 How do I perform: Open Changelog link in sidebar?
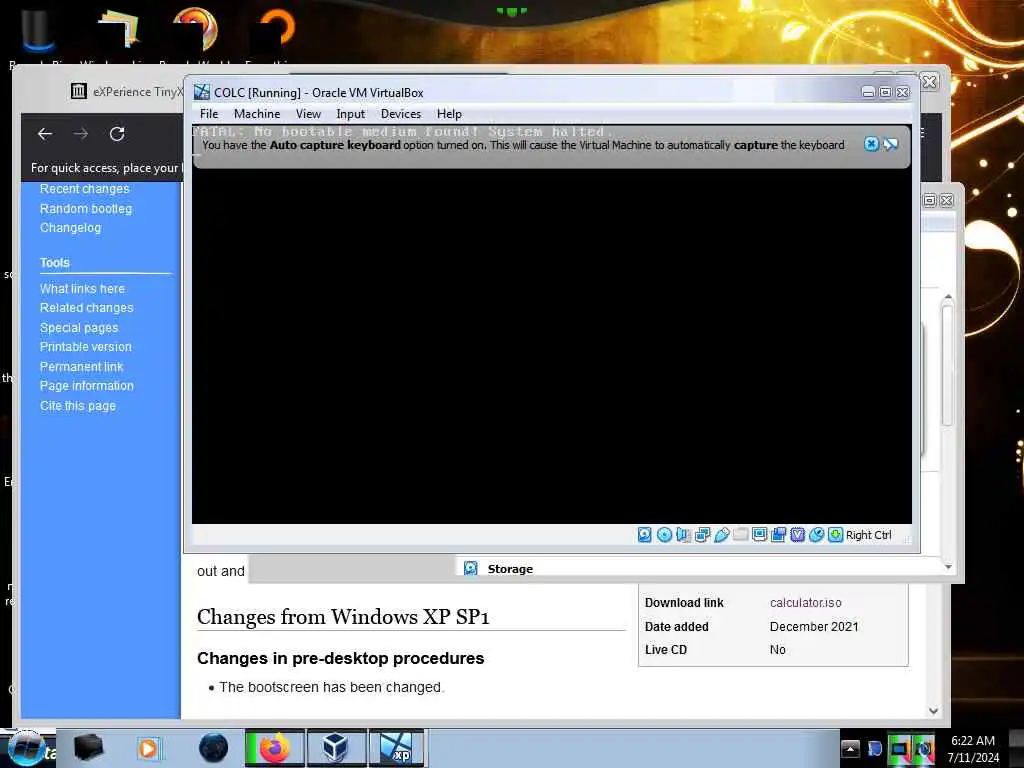click(x=70, y=227)
